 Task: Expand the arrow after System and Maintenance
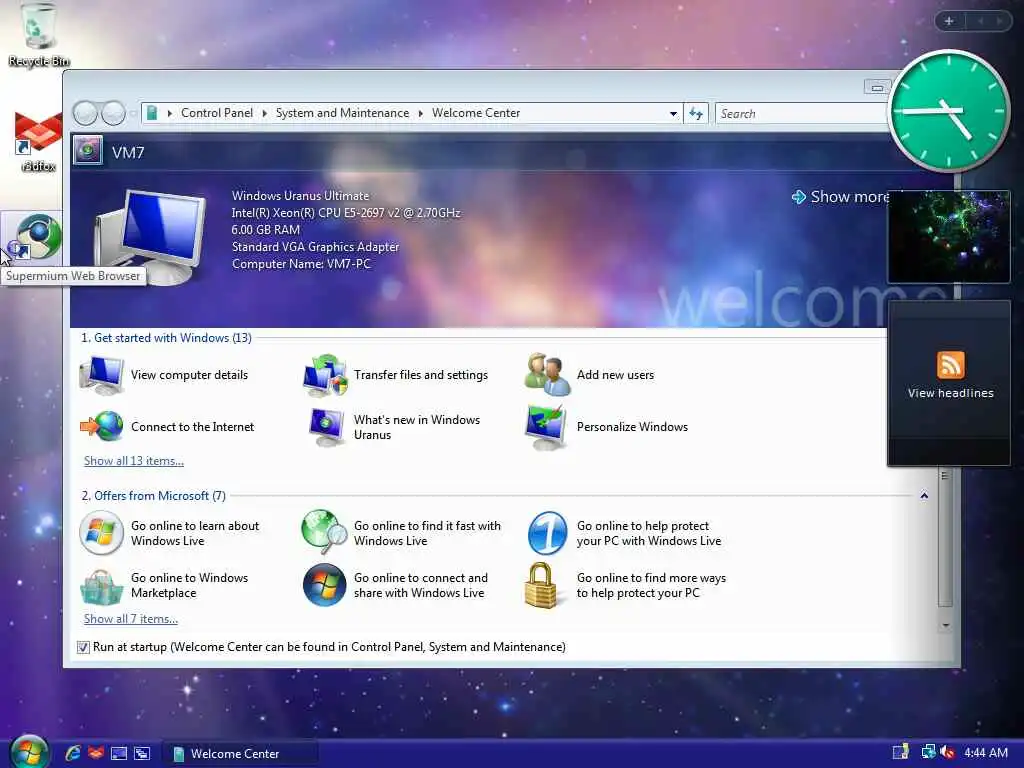pyautogui.click(x=421, y=114)
